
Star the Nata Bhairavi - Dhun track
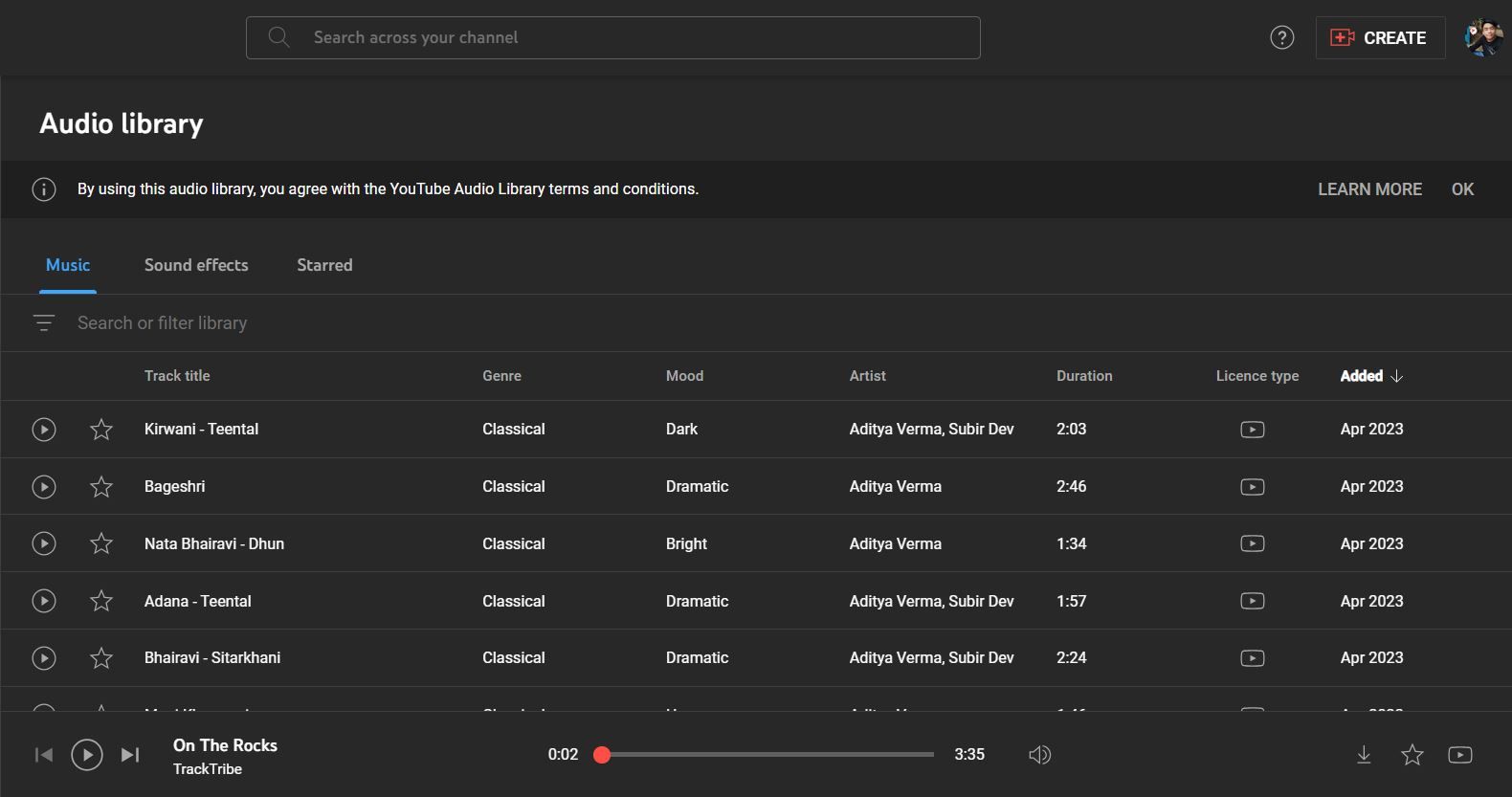101,543
